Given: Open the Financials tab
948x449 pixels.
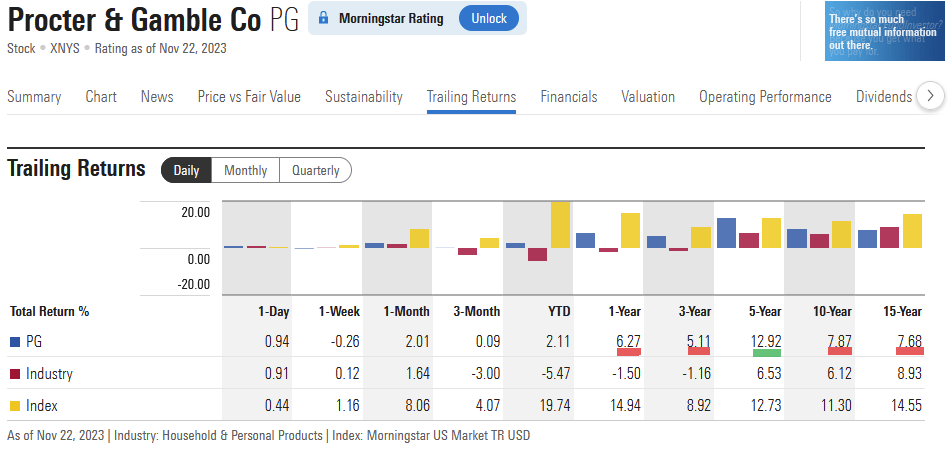Looking at the screenshot, I should coord(569,97).
